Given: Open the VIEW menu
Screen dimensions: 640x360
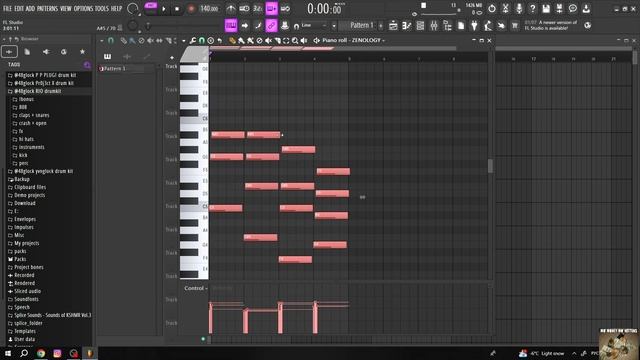Looking at the screenshot, I should coord(66,8).
